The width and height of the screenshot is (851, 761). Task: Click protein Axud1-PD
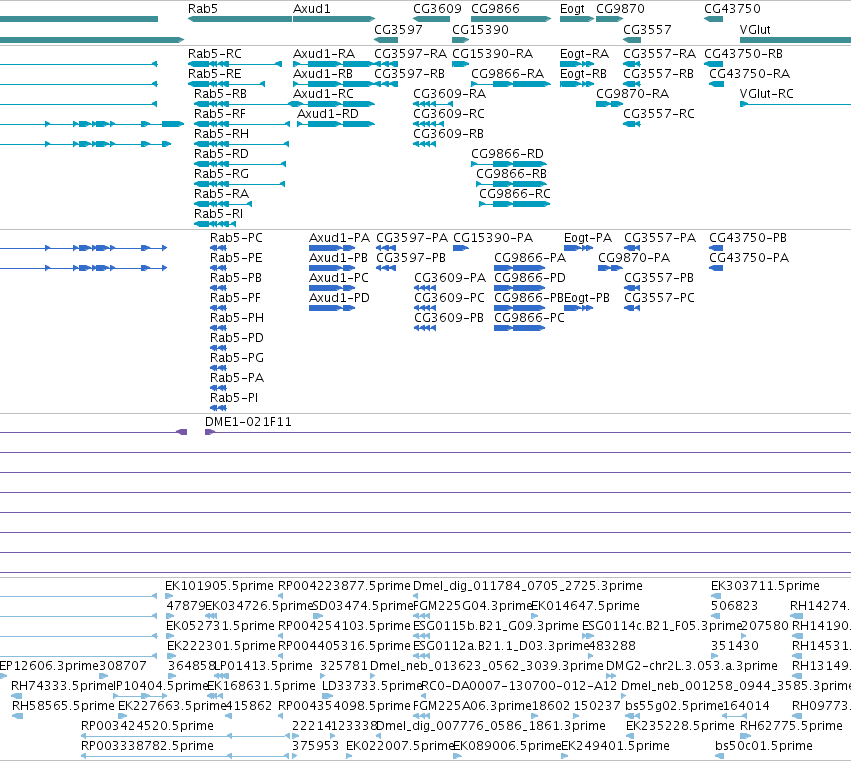point(339,298)
